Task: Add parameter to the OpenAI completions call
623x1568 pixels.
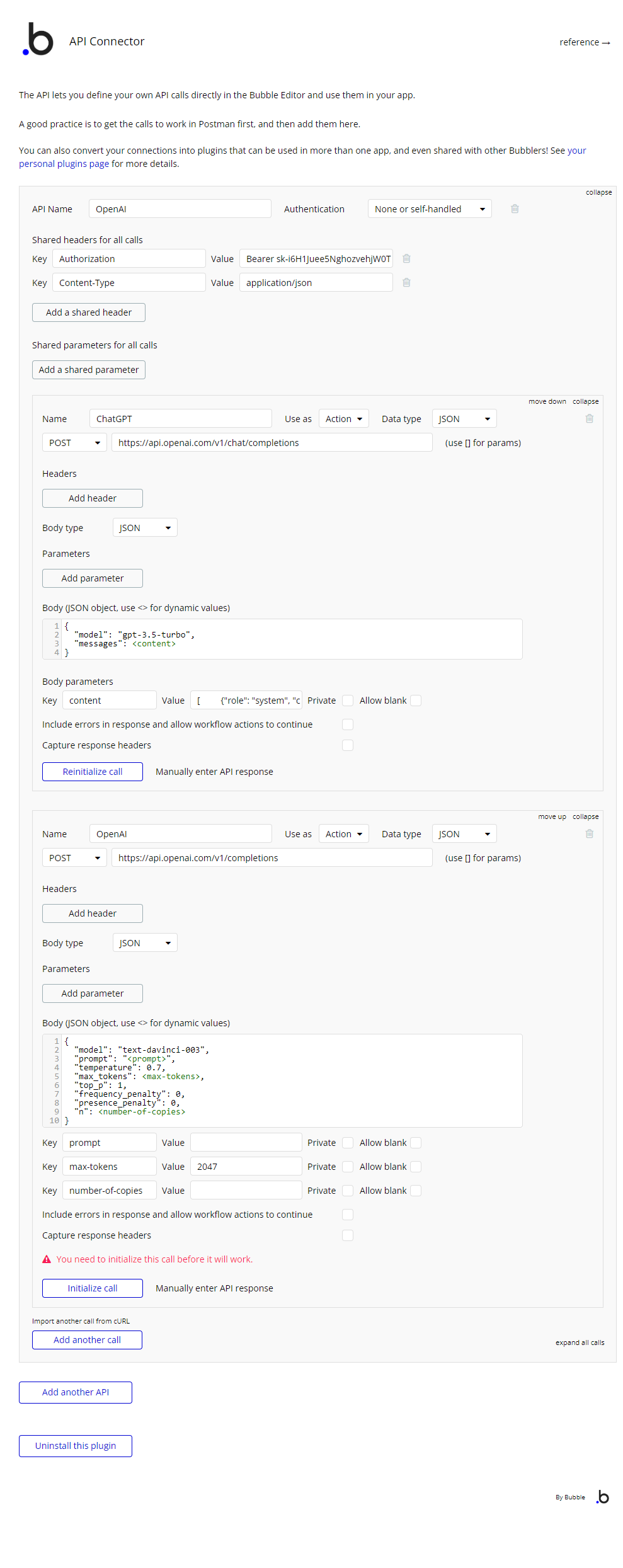Action: pos(93,993)
